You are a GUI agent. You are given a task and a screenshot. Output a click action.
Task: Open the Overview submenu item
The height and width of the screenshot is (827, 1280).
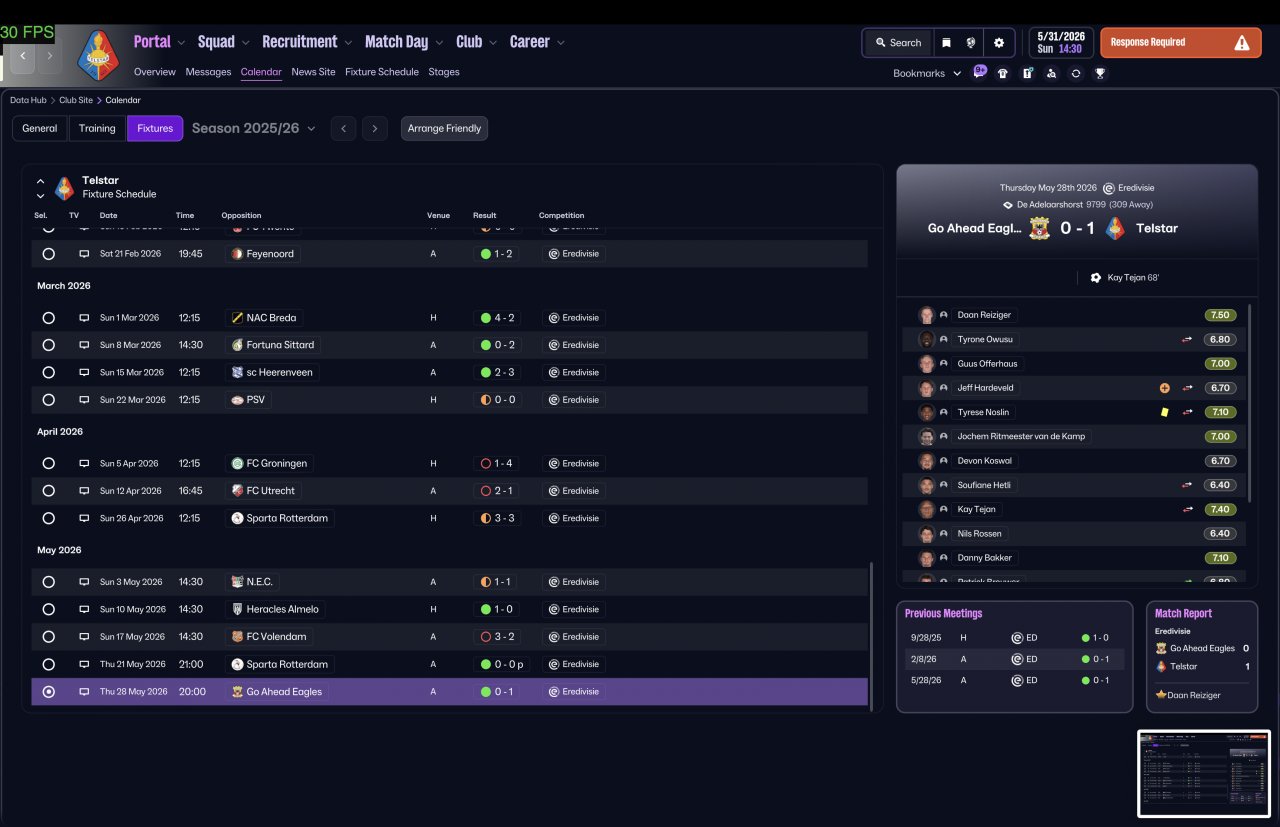click(155, 72)
